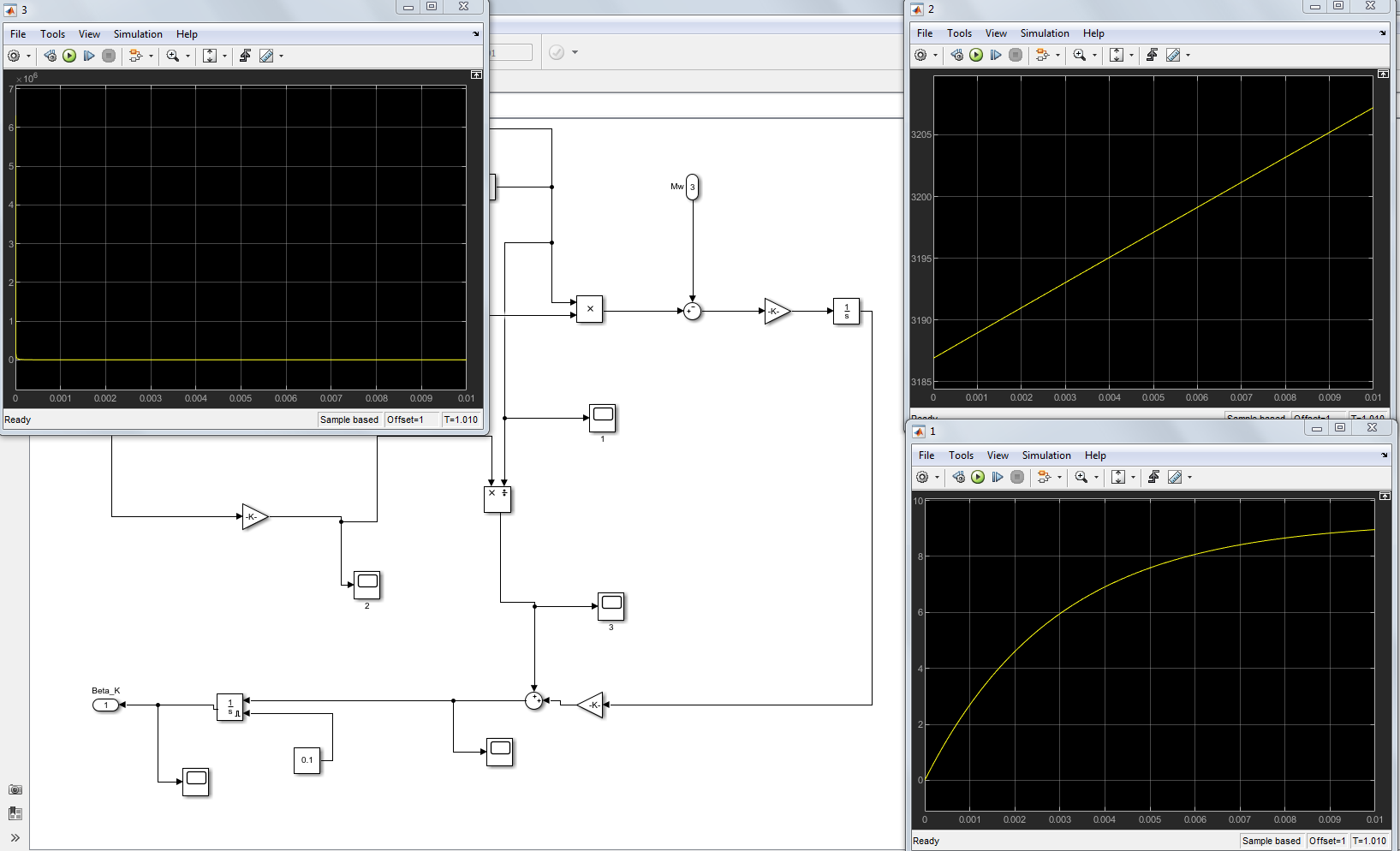Select Zoom tool in Scope 1 toolbar
Viewport: 1400px width, 851px height.
pyautogui.click(x=1081, y=477)
